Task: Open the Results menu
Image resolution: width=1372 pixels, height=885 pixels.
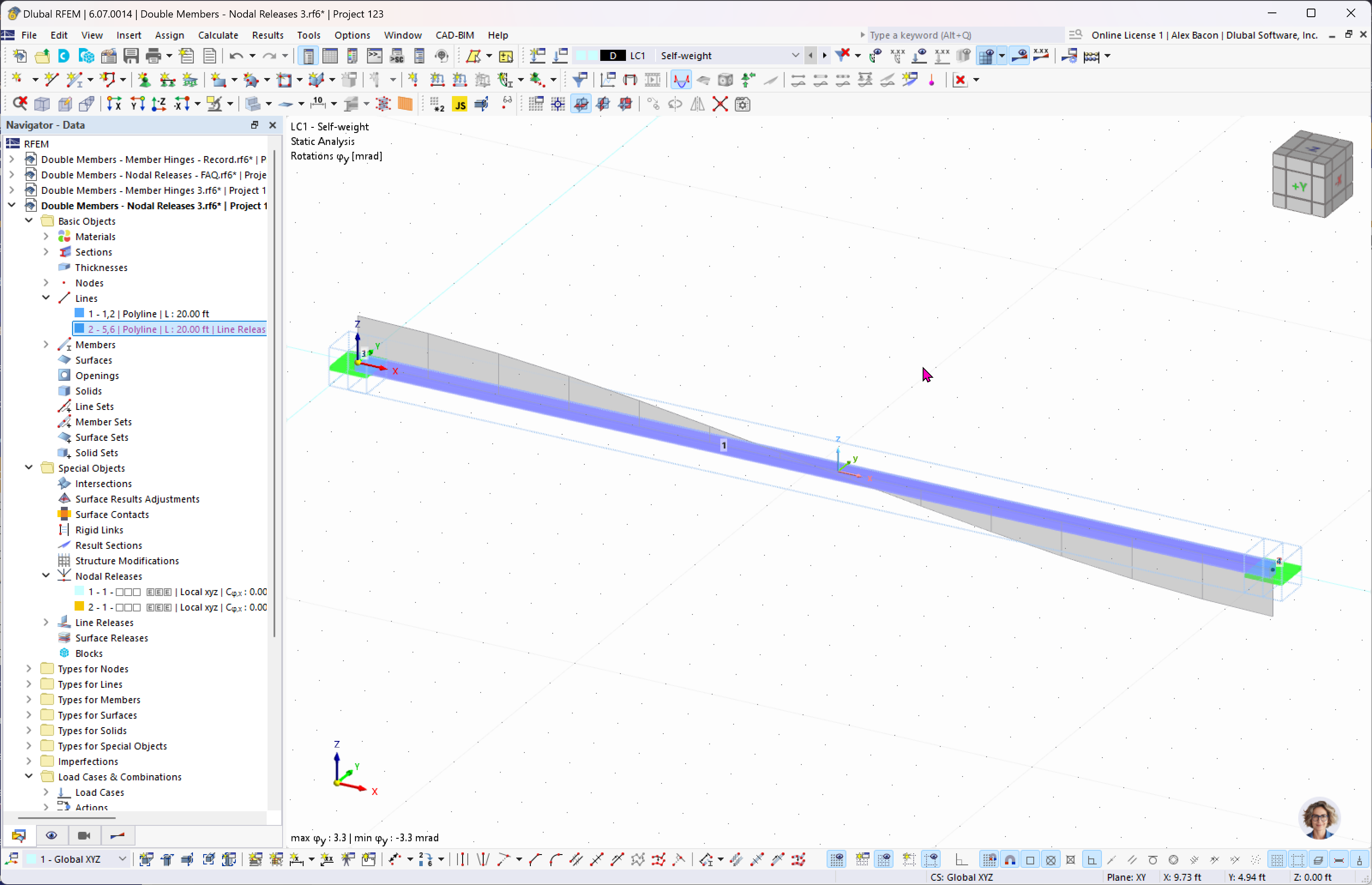Action: point(266,35)
